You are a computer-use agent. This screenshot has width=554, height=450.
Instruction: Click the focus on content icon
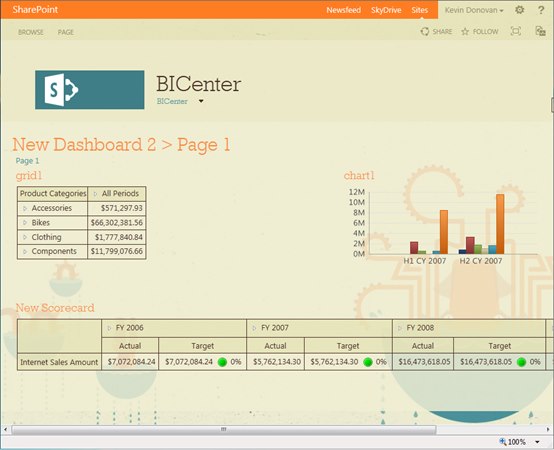tap(516, 31)
